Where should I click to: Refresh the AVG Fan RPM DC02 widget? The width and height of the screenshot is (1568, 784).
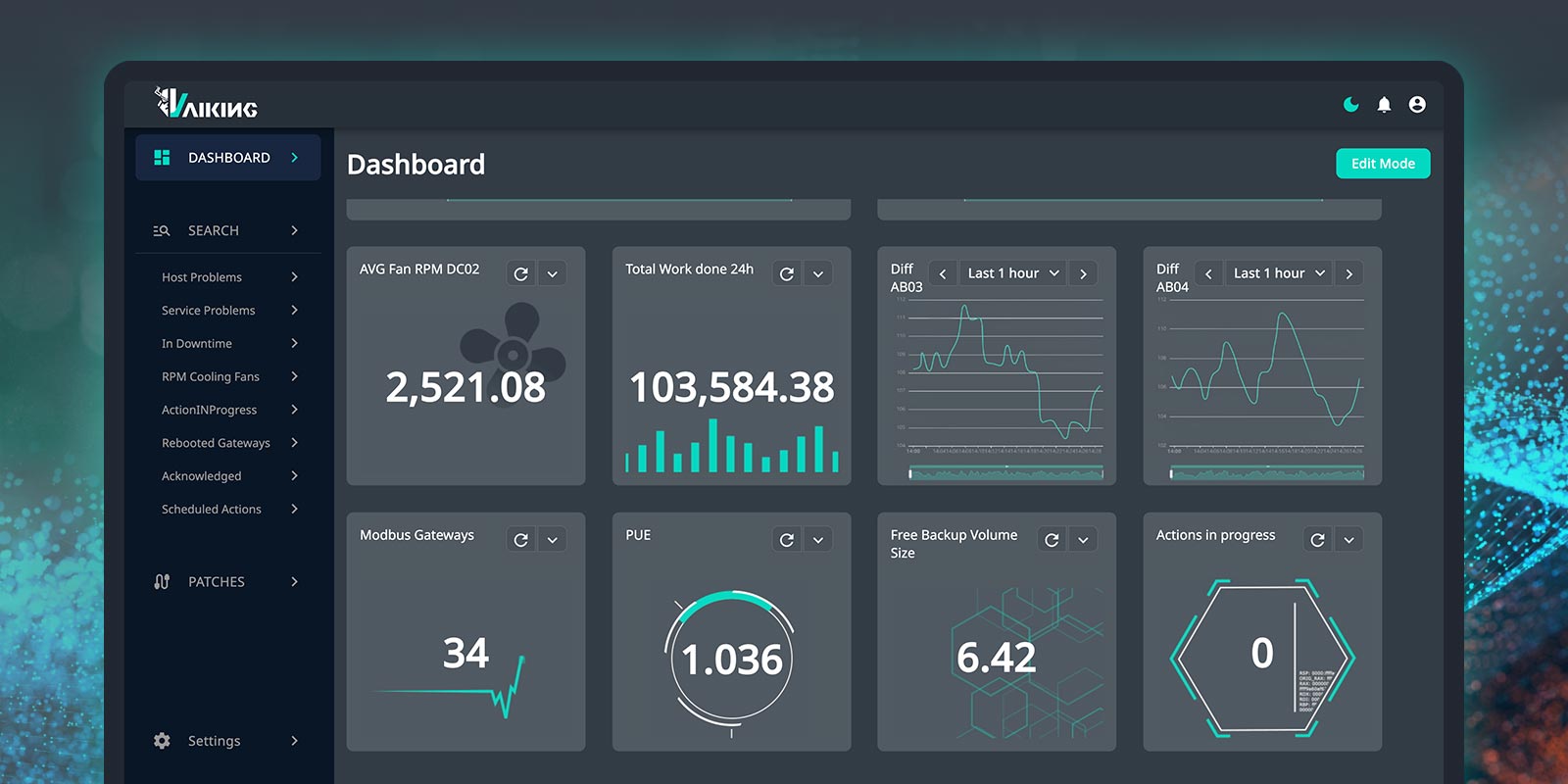[521, 274]
